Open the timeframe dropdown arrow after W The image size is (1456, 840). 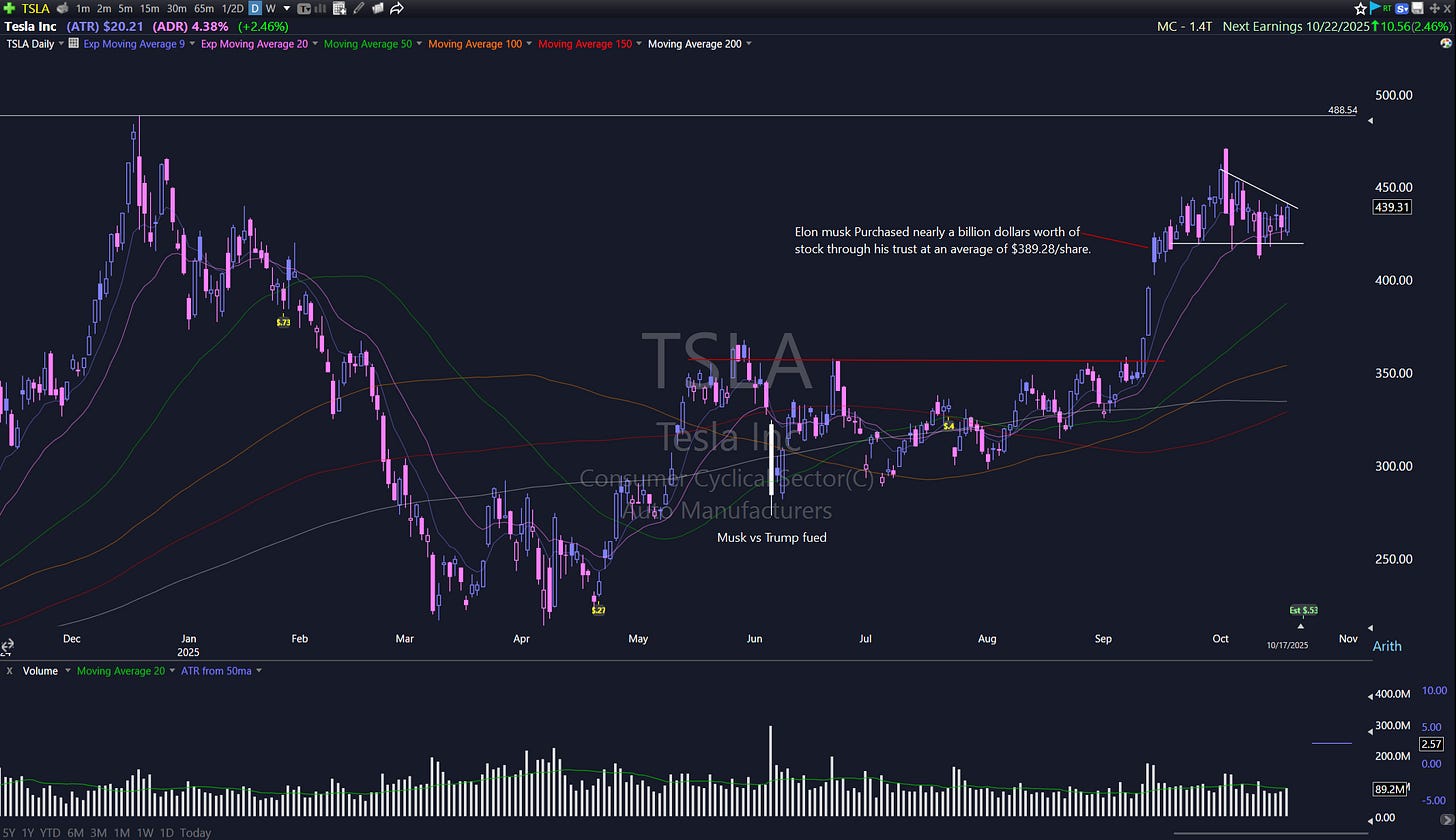click(286, 8)
